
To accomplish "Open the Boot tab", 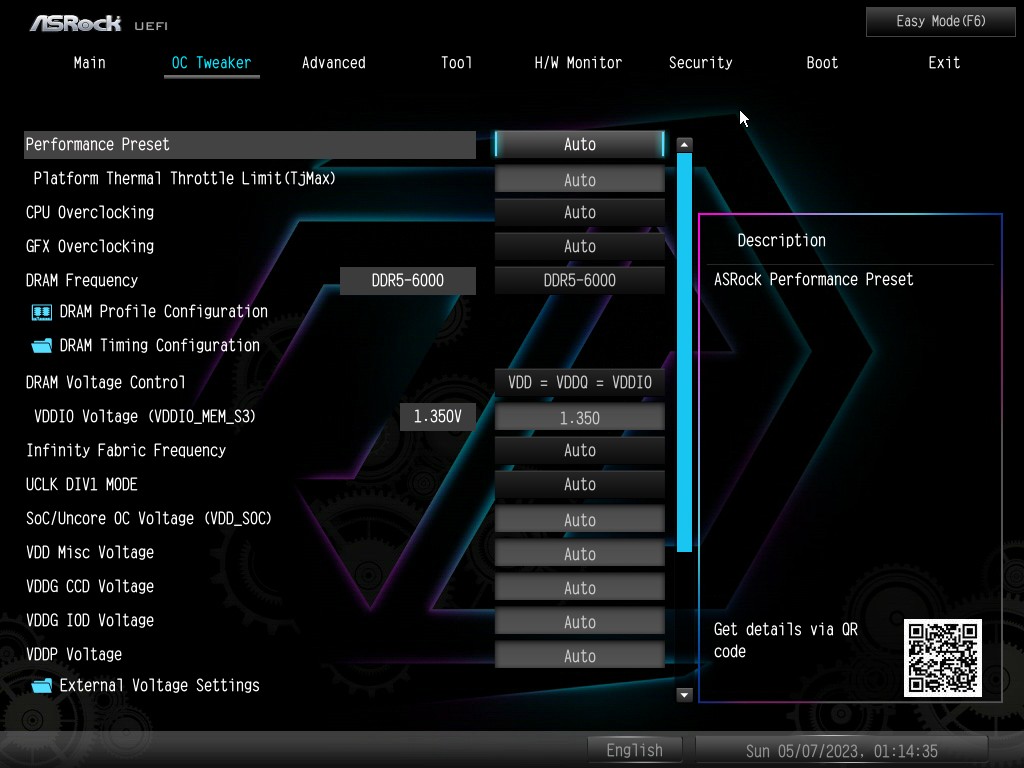I will 822,63.
